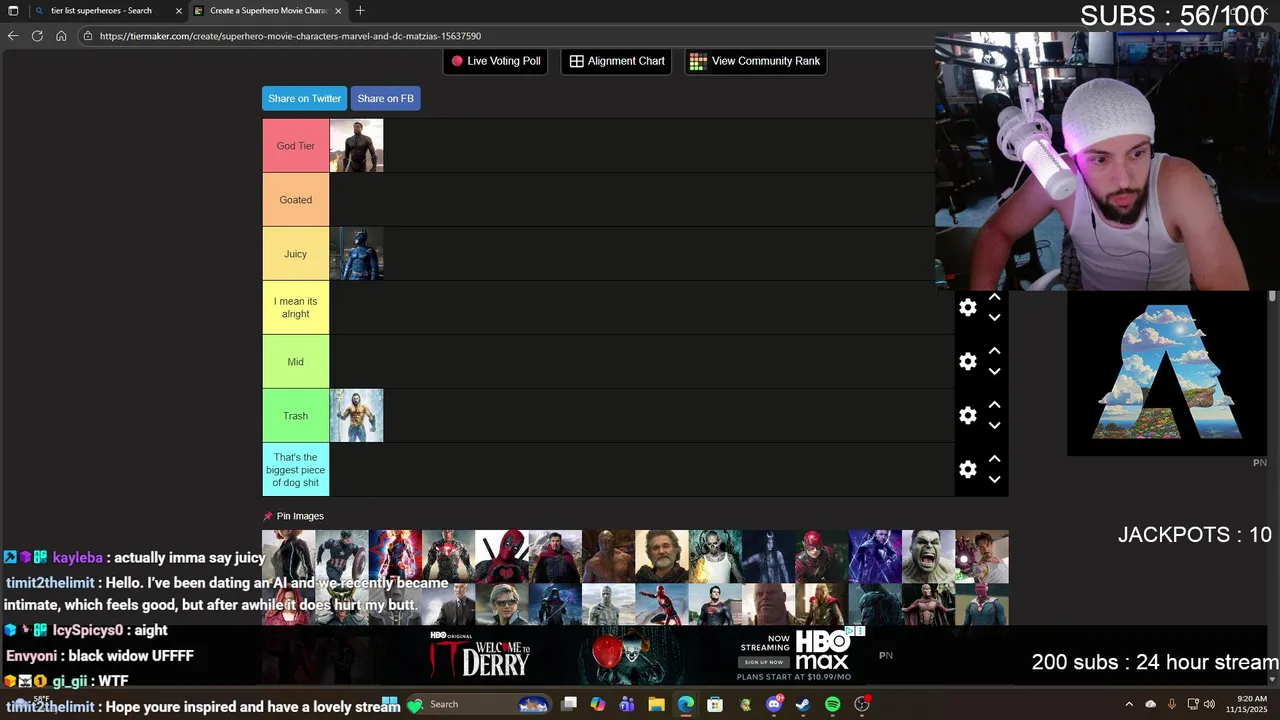Select the Juicy label cell
Screen dimensions: 1280x720
(296, 254)
